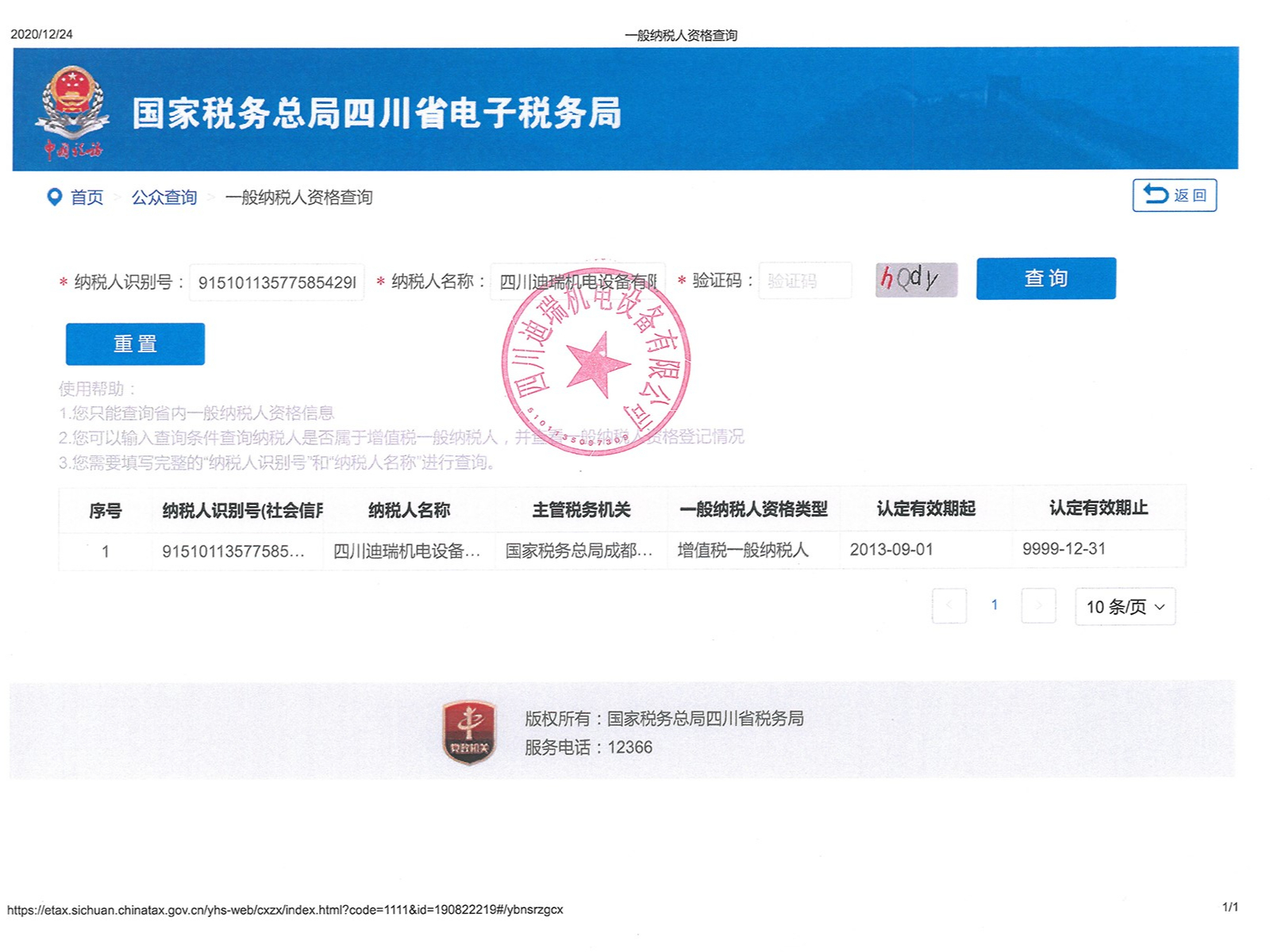
Task: Click the previous page arrow icon
Action: [x=949, y=605]
